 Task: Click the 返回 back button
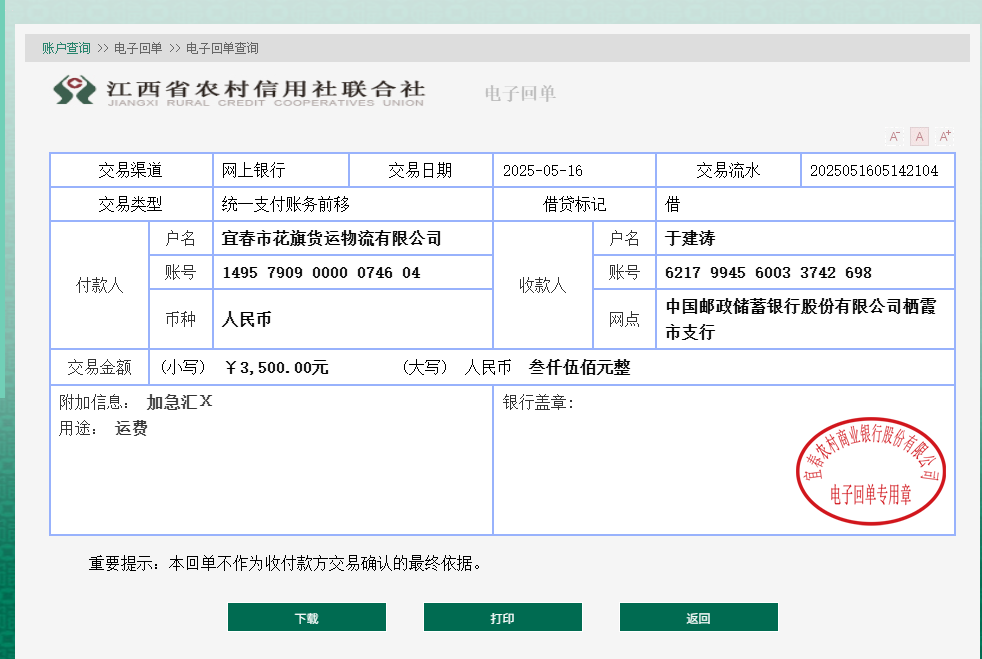click(699, 617)
